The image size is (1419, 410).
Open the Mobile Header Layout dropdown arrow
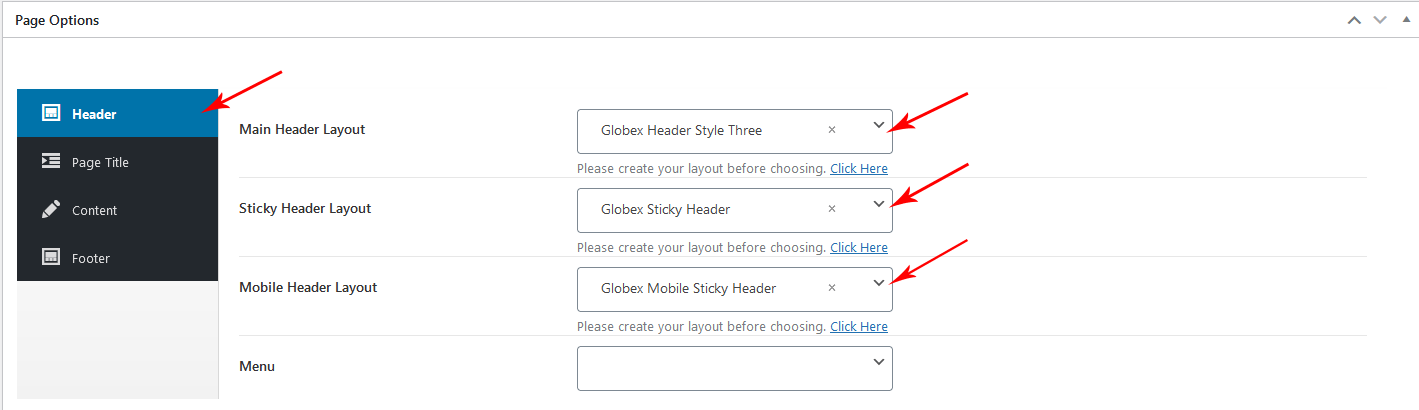(878, 283)
